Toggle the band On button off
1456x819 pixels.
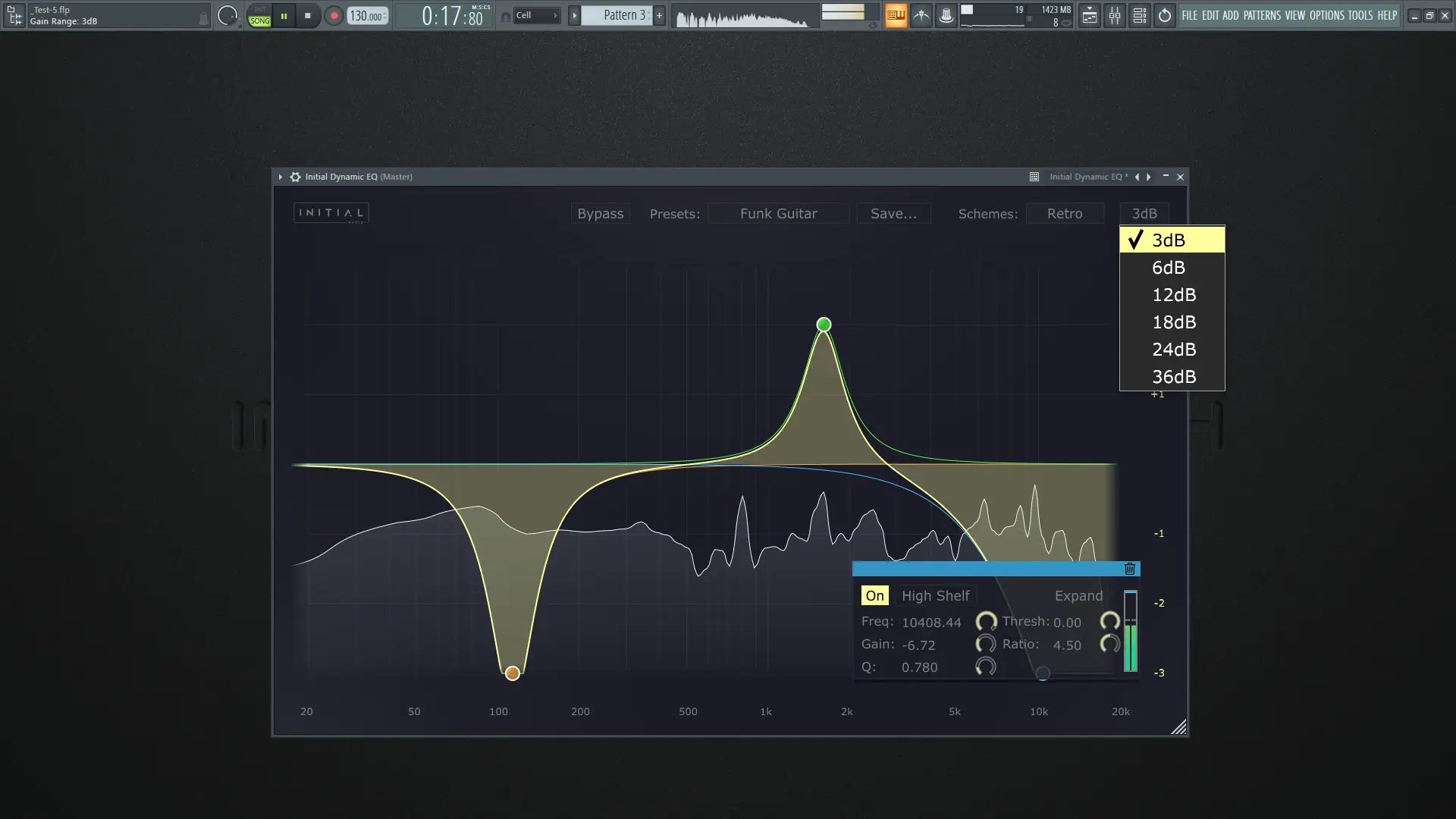[874, 596]
